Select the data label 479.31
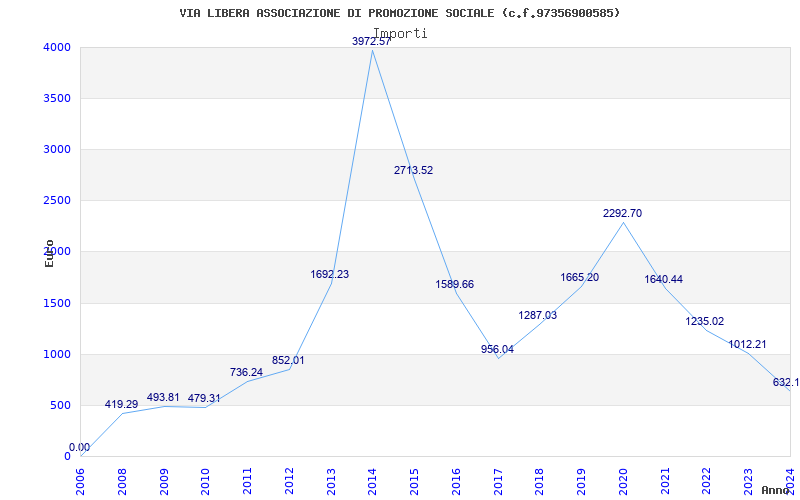The image size is (800, 500). coord(204,398)
